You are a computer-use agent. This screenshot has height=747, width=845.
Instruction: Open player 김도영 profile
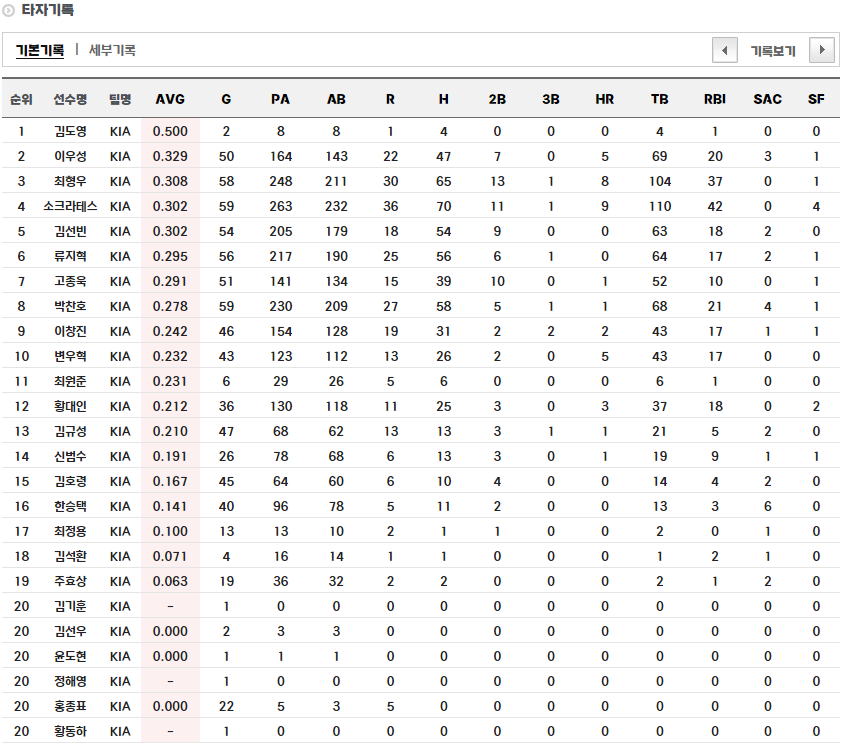tap(70, 131)
